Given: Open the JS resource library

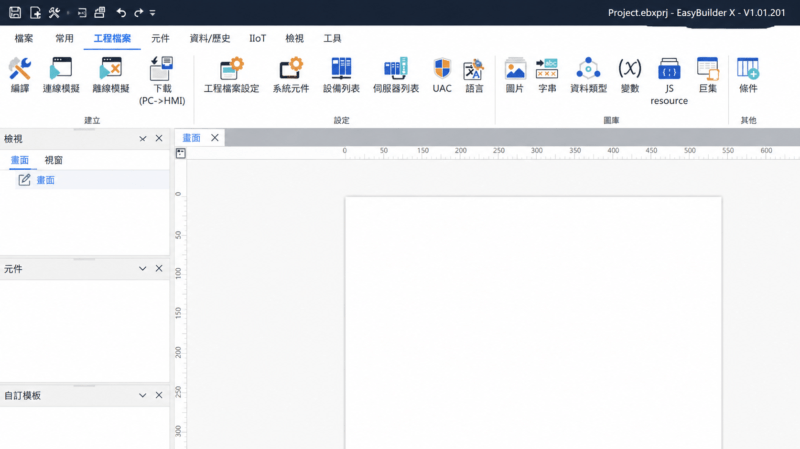Looking at the screenshot, I should pos(669,81).
